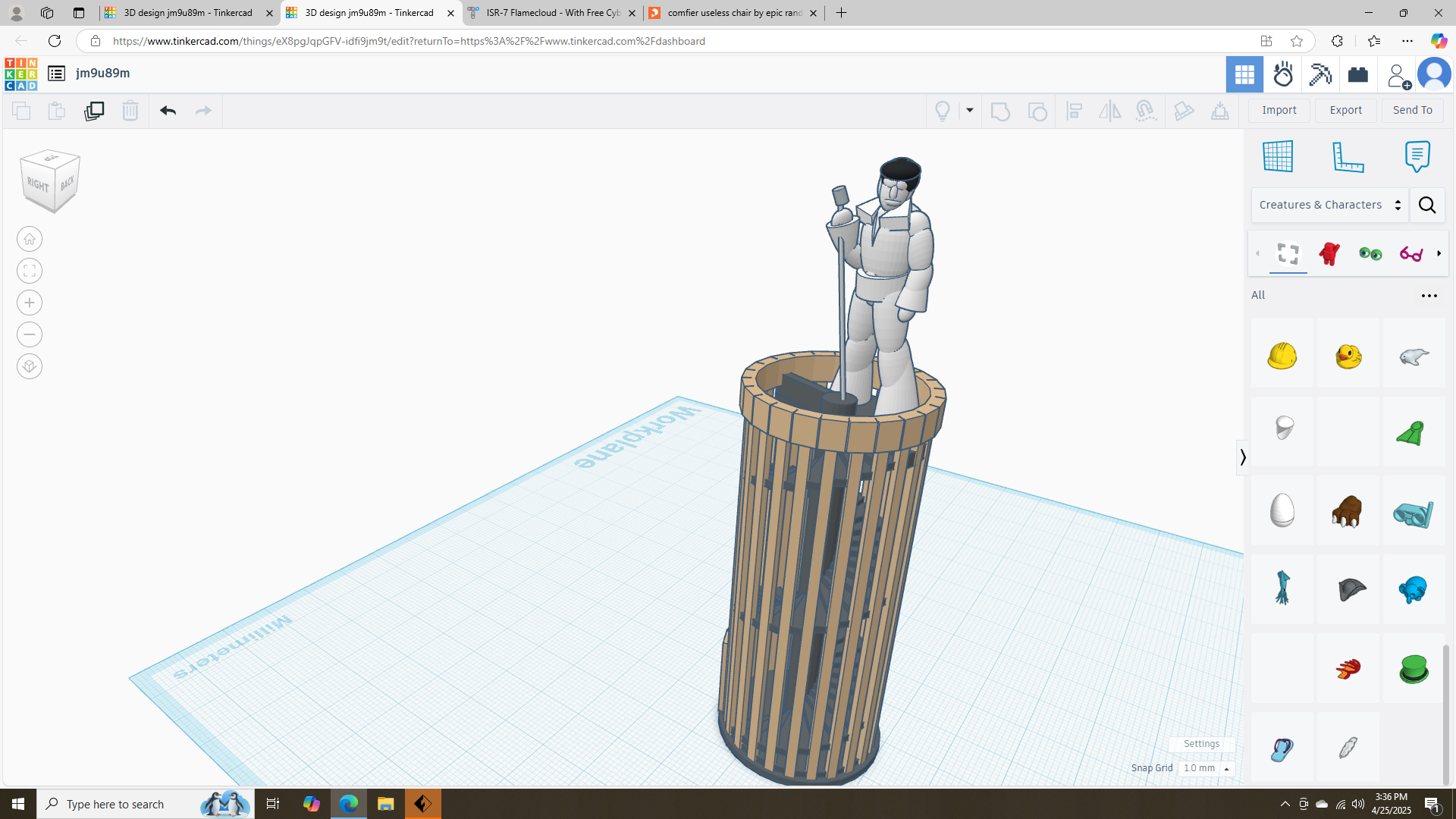Screen dimensions: 1456x819
Task: Open the Sim Lab workspace icon
Action: [x=1283, y=74]
